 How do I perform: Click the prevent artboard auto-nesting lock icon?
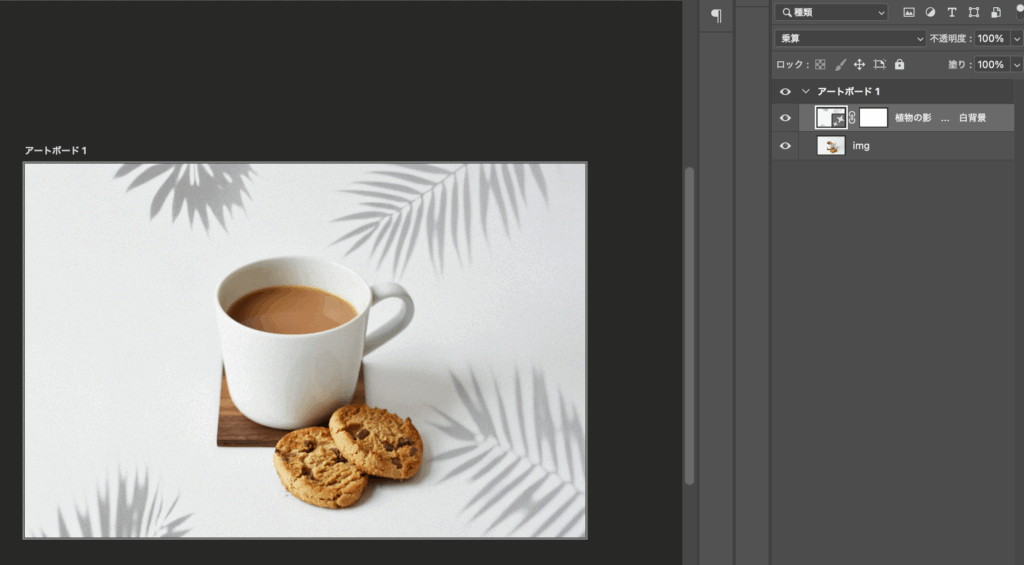click(x=879, y=64)
